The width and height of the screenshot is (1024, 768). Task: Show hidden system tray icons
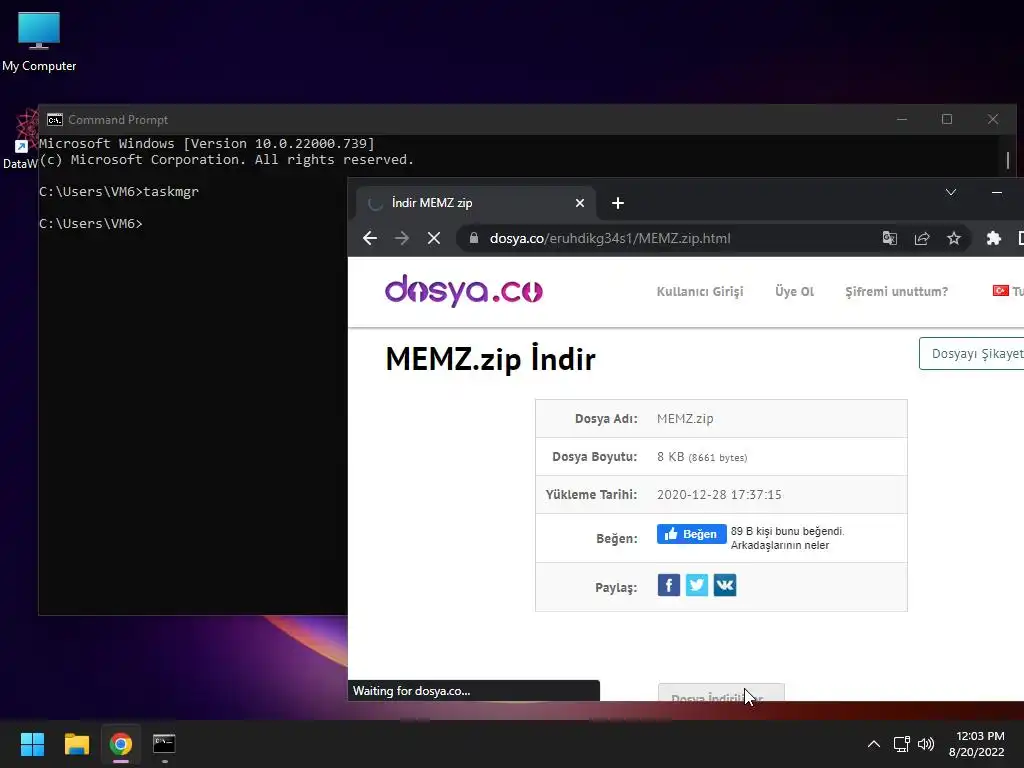873,744
